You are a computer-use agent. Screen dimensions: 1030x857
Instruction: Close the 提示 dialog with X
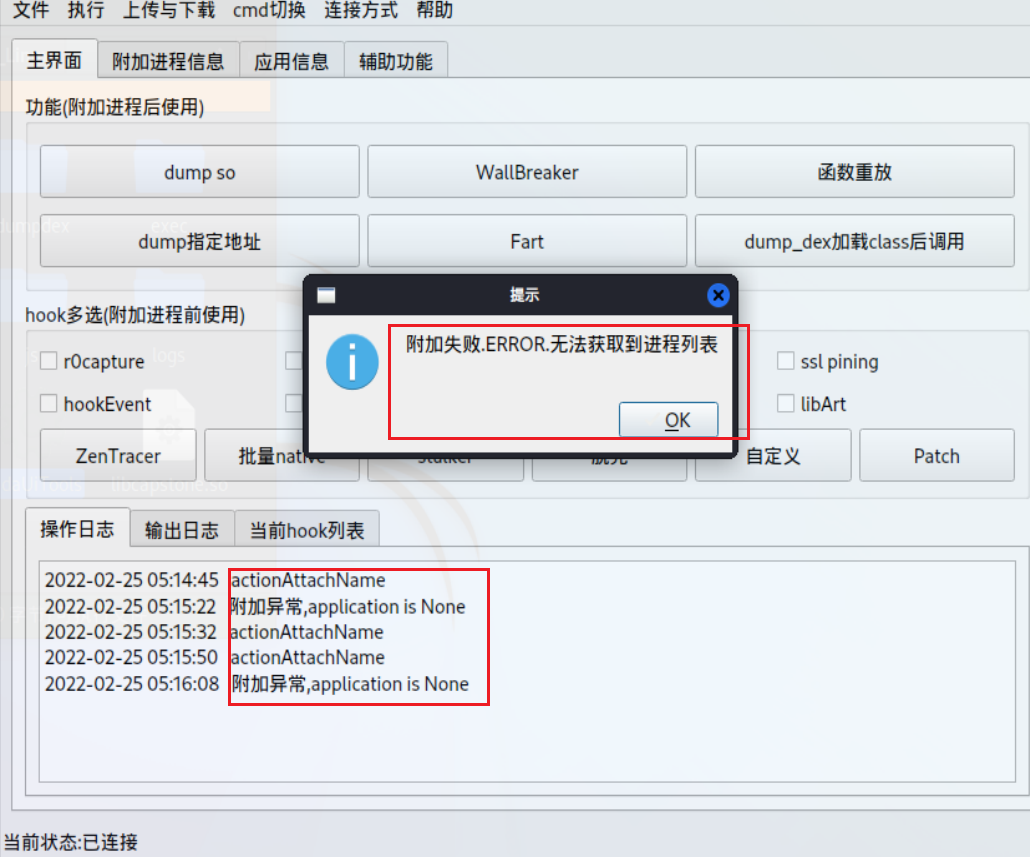[718, 295]
